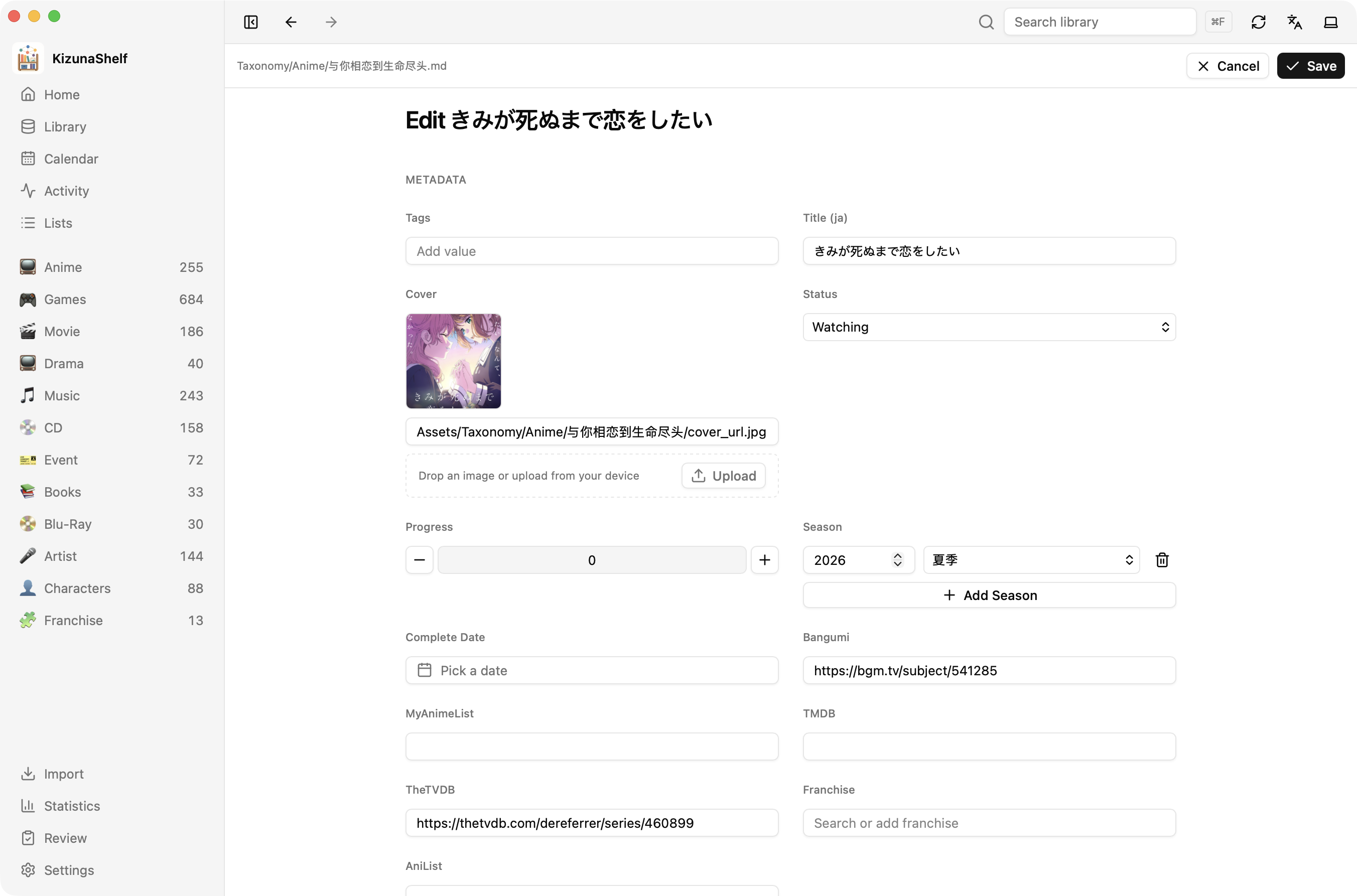
Task: Navigate to Calendar
Action: pyautogui.click(x=111, y=159)
